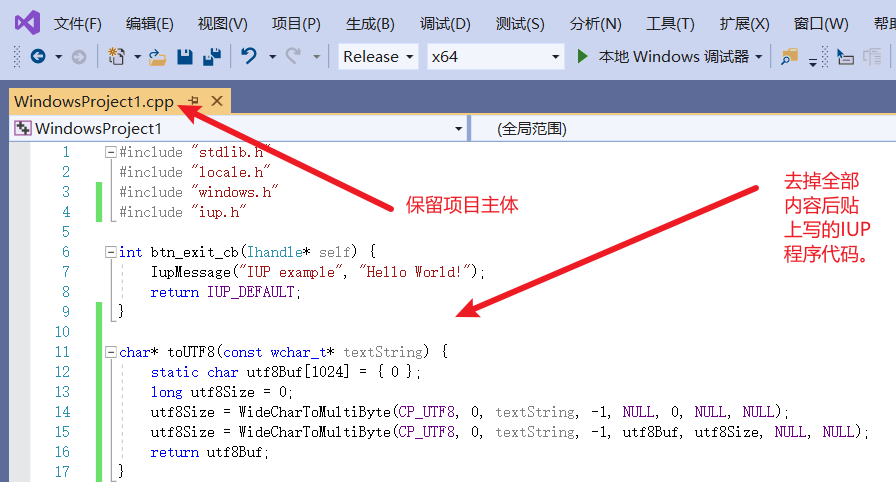The width and height of the screenshot is (896, 482).
Task: Click the toUTF8 function name on line 11
Action: tap(191, 352)
